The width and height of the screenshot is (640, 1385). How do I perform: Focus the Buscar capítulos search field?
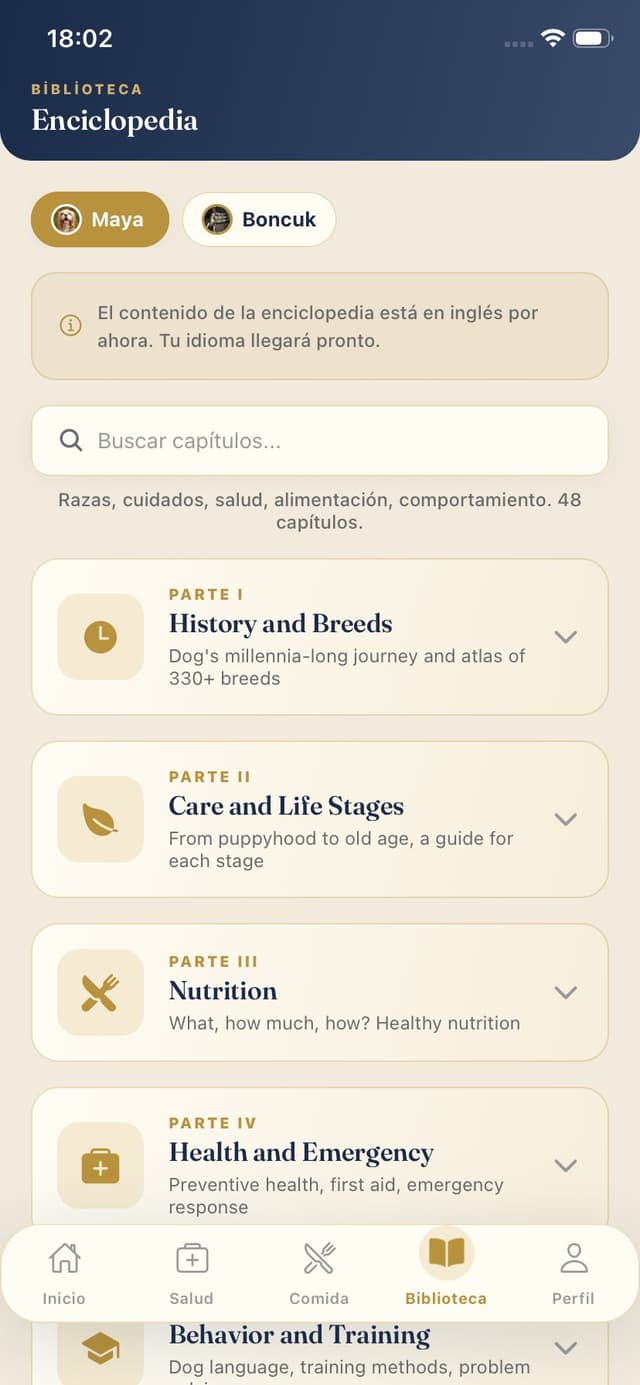320,440
